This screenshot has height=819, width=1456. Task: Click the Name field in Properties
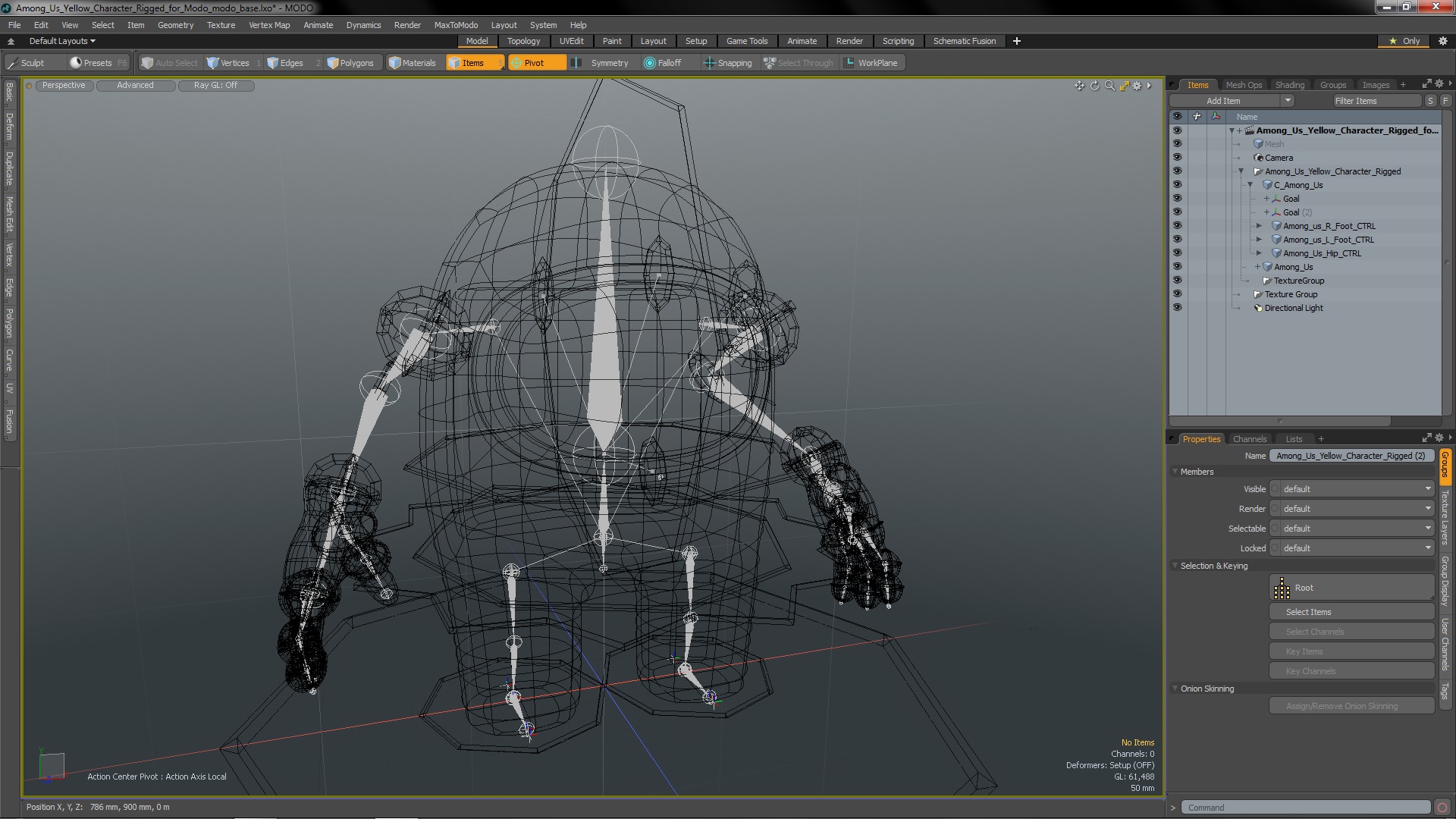click(1351, 456)
